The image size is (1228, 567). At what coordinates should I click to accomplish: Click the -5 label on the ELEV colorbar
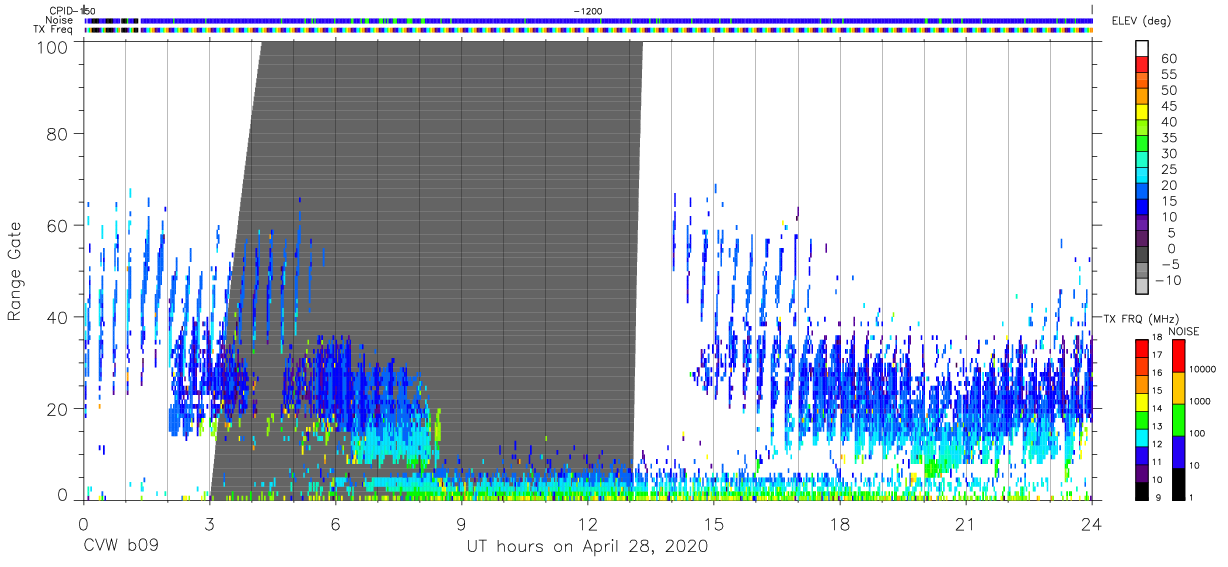click(1169, 265)
